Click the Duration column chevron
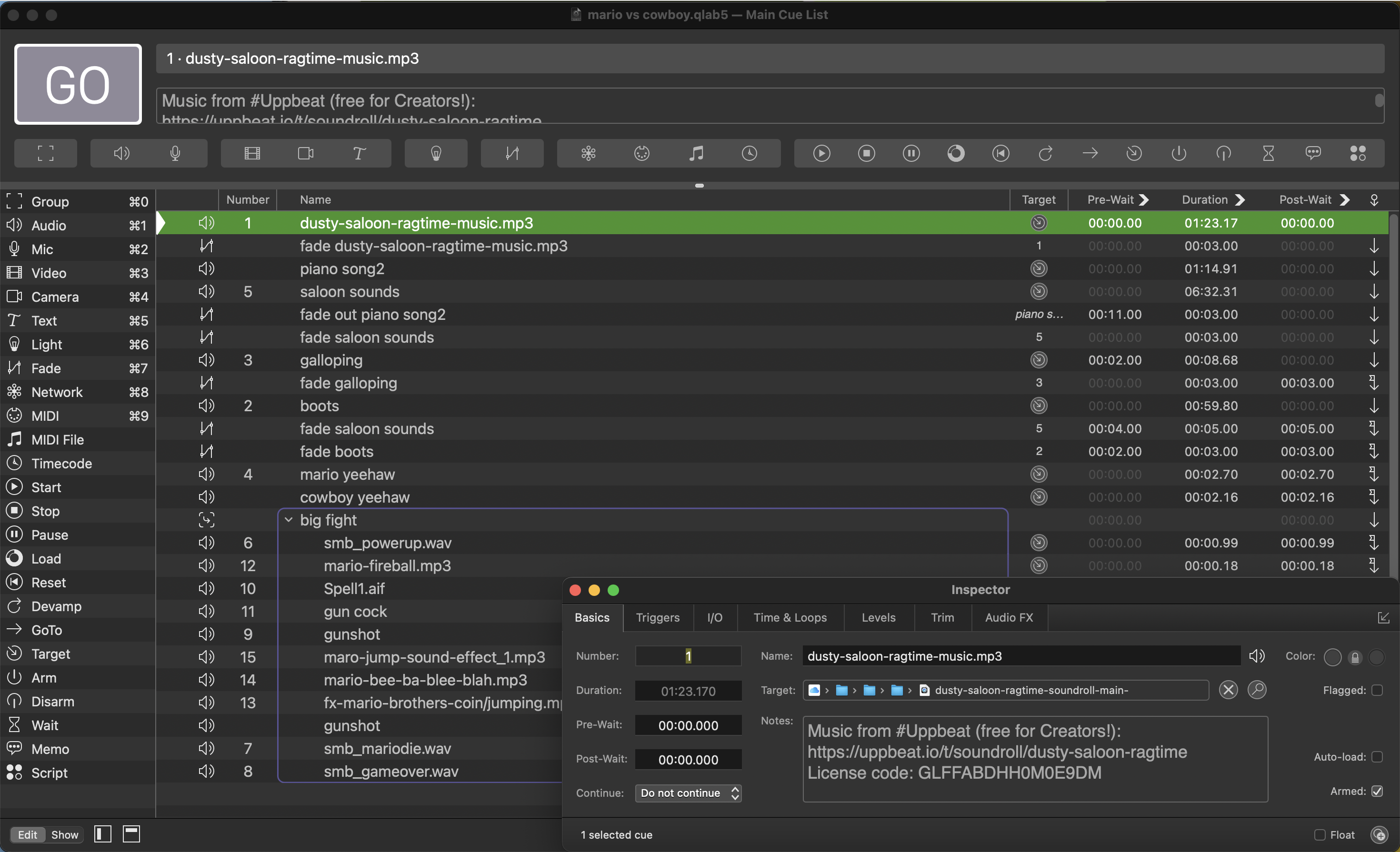The image size is (1400, 852). 1240,200
